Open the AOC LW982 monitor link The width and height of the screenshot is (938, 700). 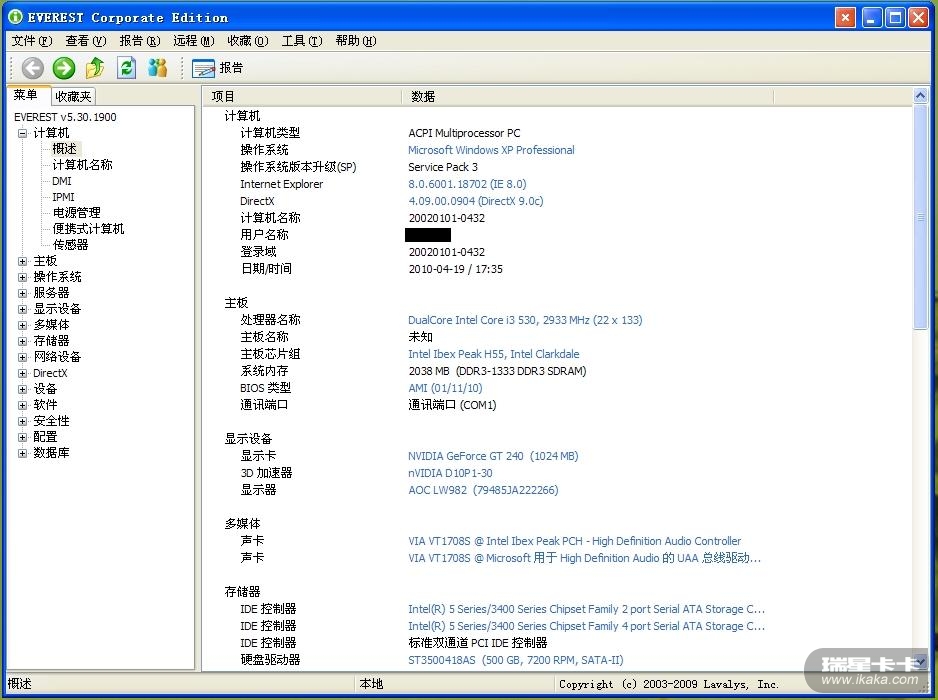point(483,490)
